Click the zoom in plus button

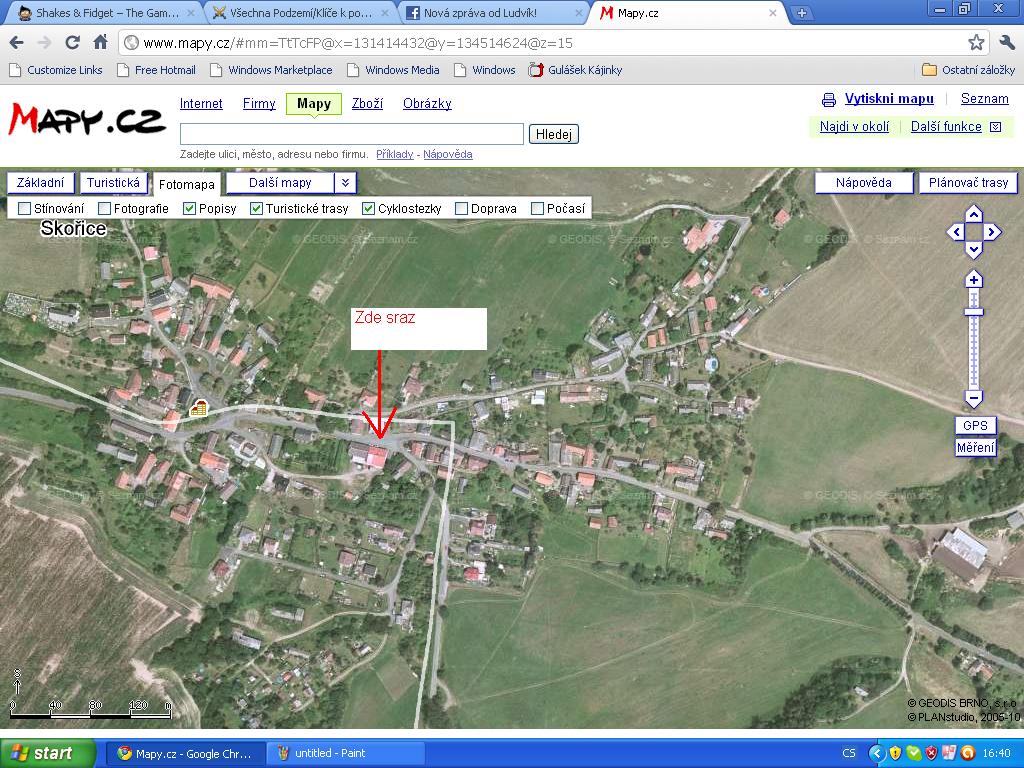coord(974,279)
